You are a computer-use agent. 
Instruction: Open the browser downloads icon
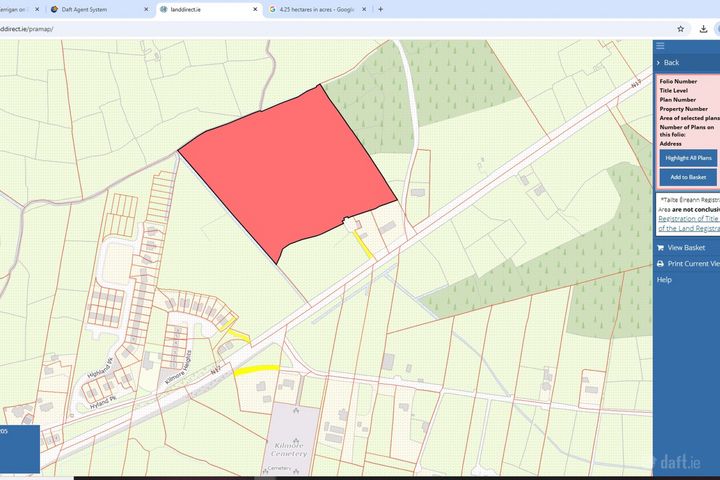[706, 29]
